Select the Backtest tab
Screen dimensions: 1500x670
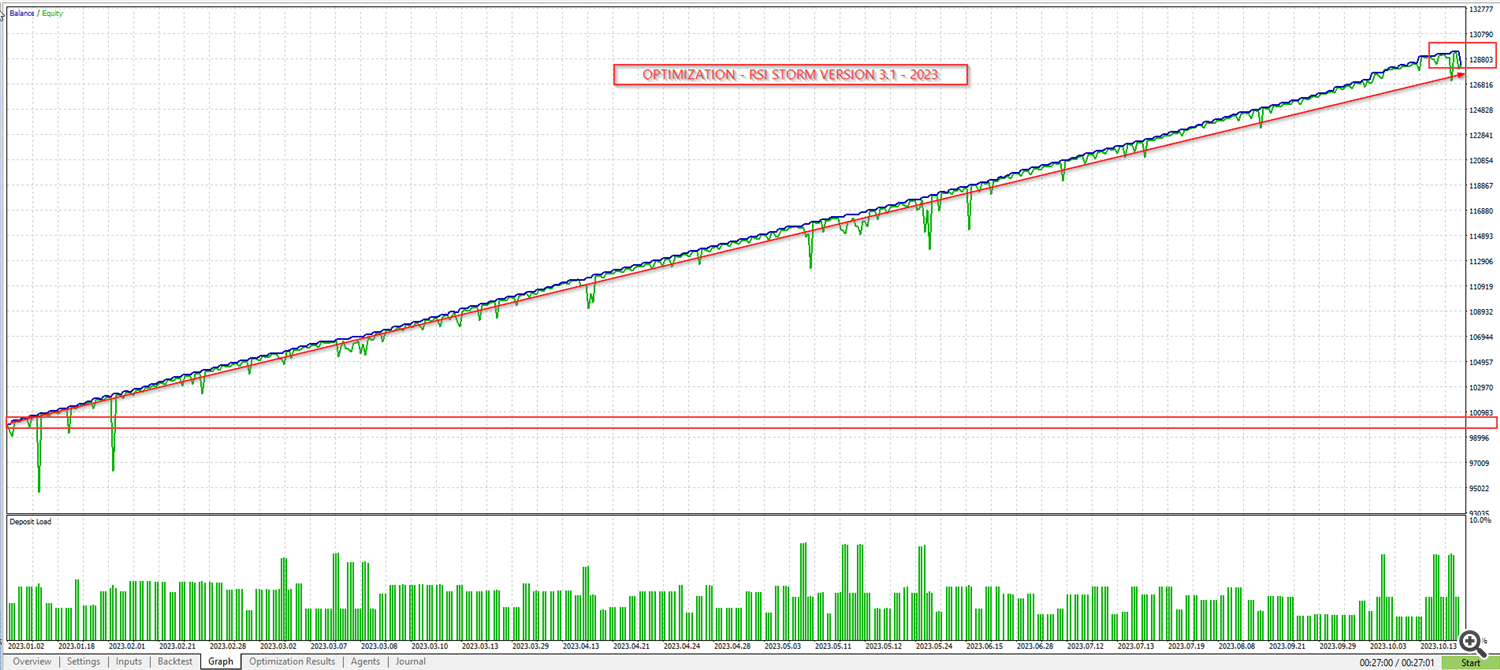point(175,661)
